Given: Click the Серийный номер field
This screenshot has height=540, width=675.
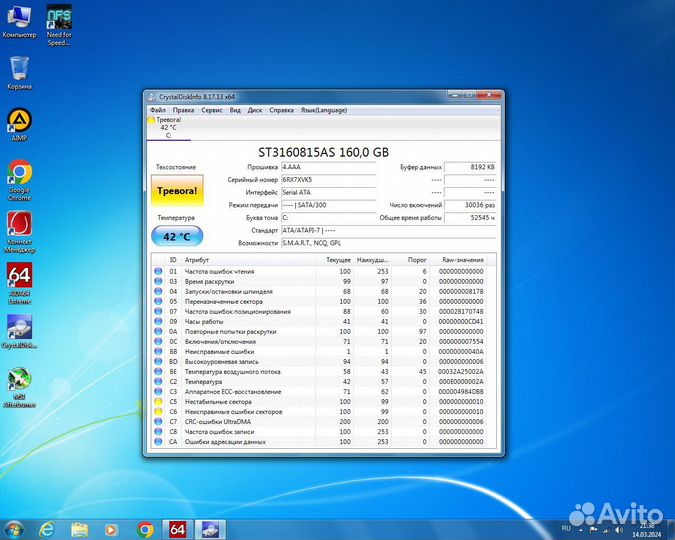Looking at the screenshot, I should click(328, 179).
